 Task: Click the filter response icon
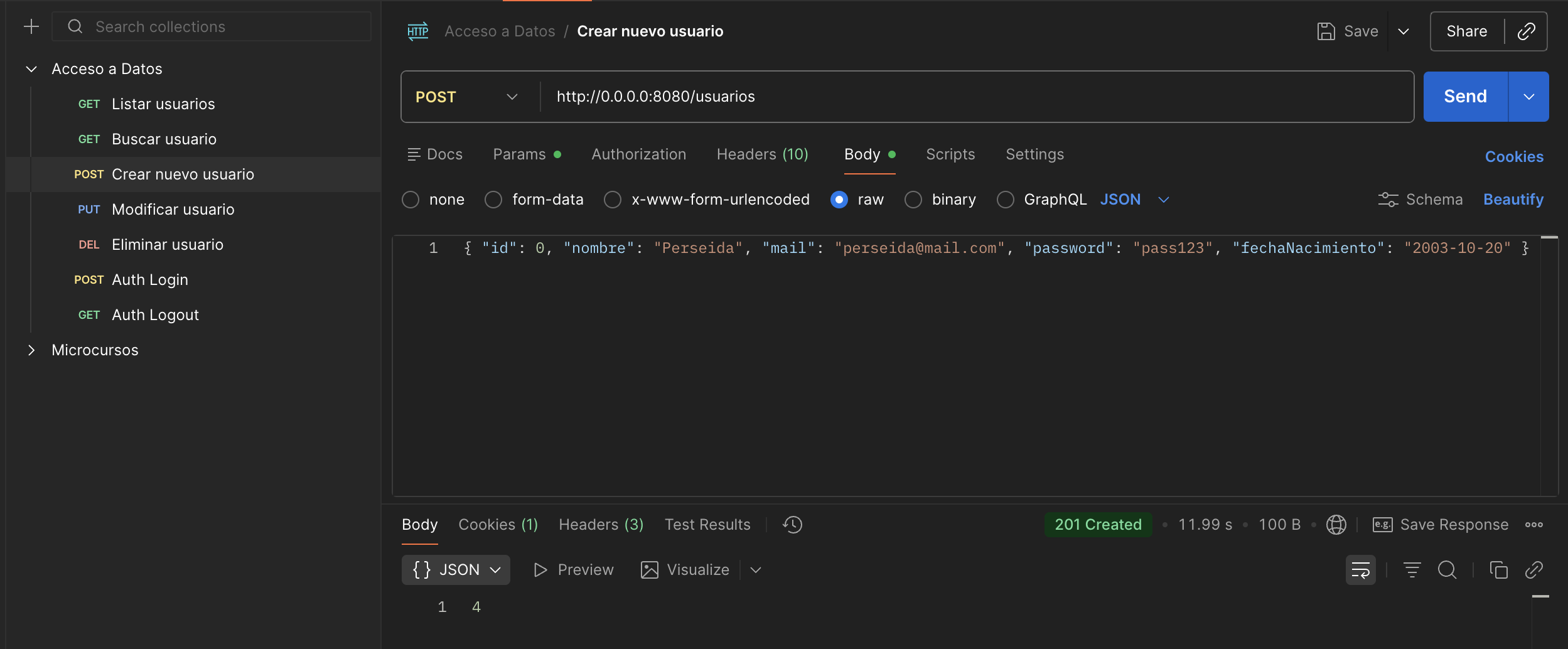pyautogui.click(x=1412, y=570)
